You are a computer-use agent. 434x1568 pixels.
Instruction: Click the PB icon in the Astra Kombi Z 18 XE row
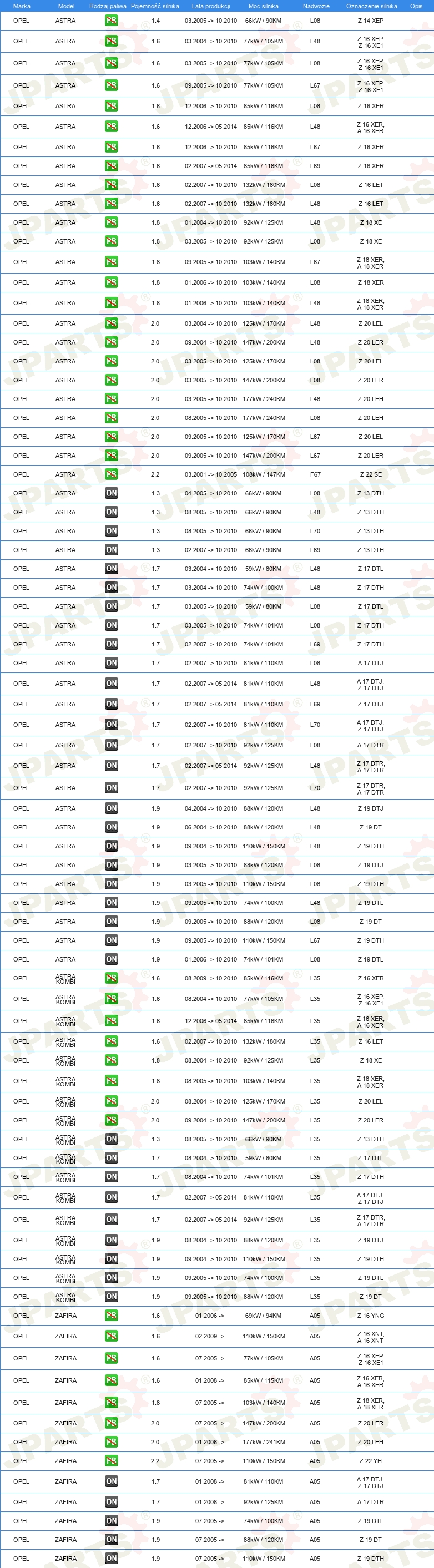tap(112, 1060)
